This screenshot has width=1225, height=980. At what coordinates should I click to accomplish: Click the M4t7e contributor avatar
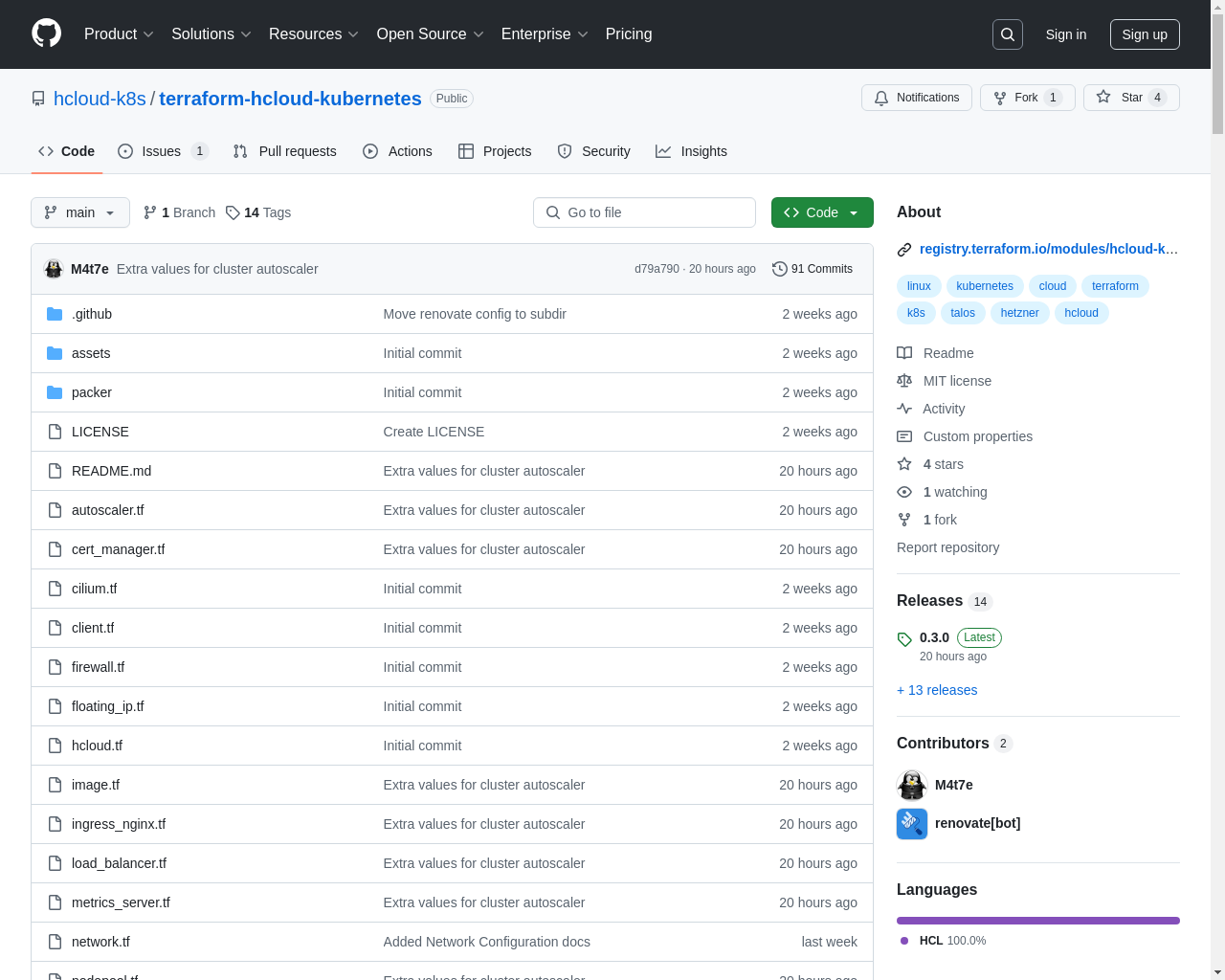[912, 786]
